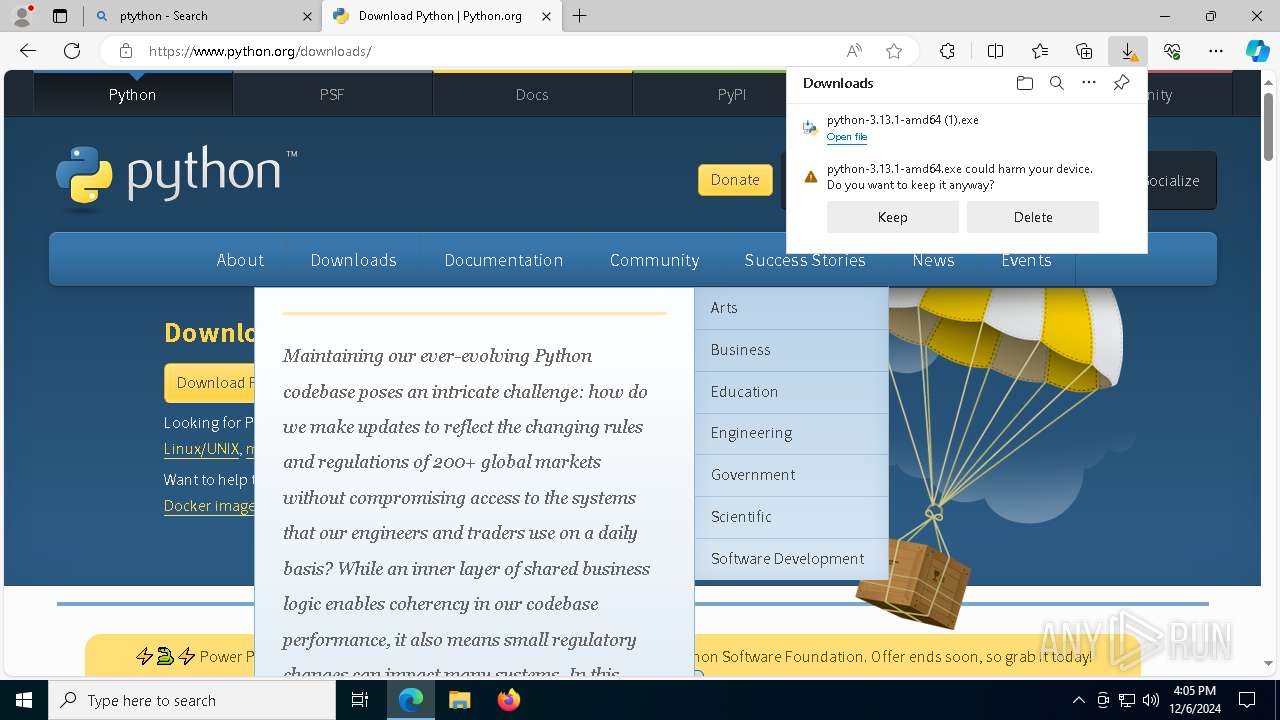Click the Linux/UNIX link
Screen dimensions: 1280x720
point(202,449)
